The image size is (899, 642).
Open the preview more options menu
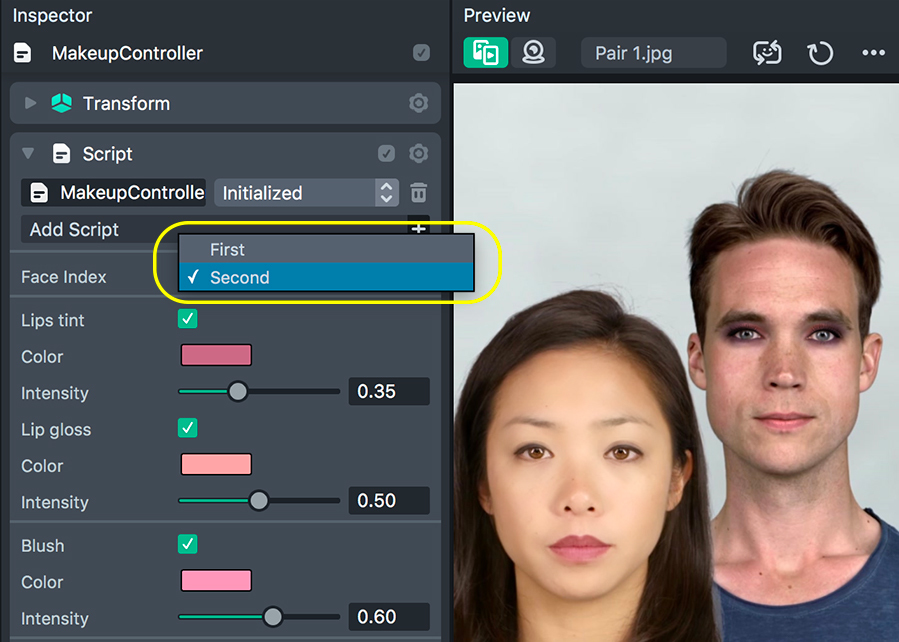pyautogui.click(x=873, y=53)
